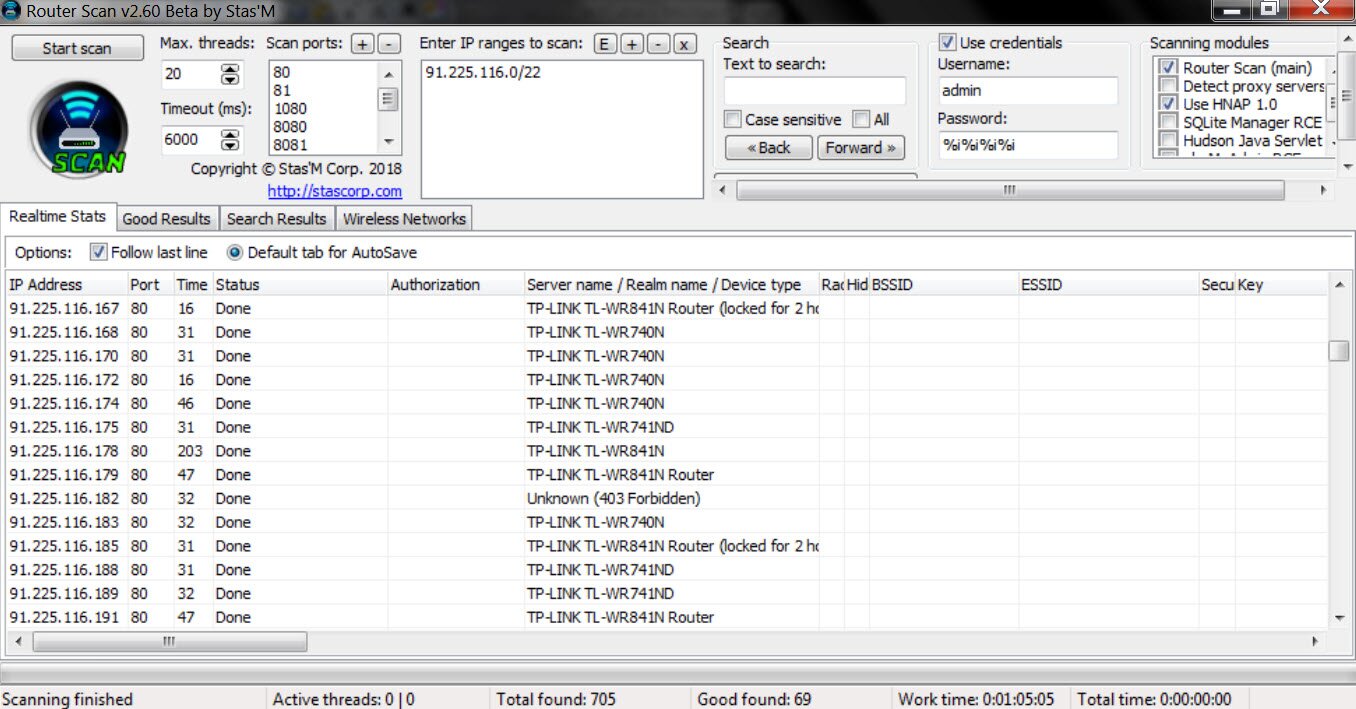1356x709 pixels.
Task: Toggle the Use credentials checkbox
Action: 947,43
